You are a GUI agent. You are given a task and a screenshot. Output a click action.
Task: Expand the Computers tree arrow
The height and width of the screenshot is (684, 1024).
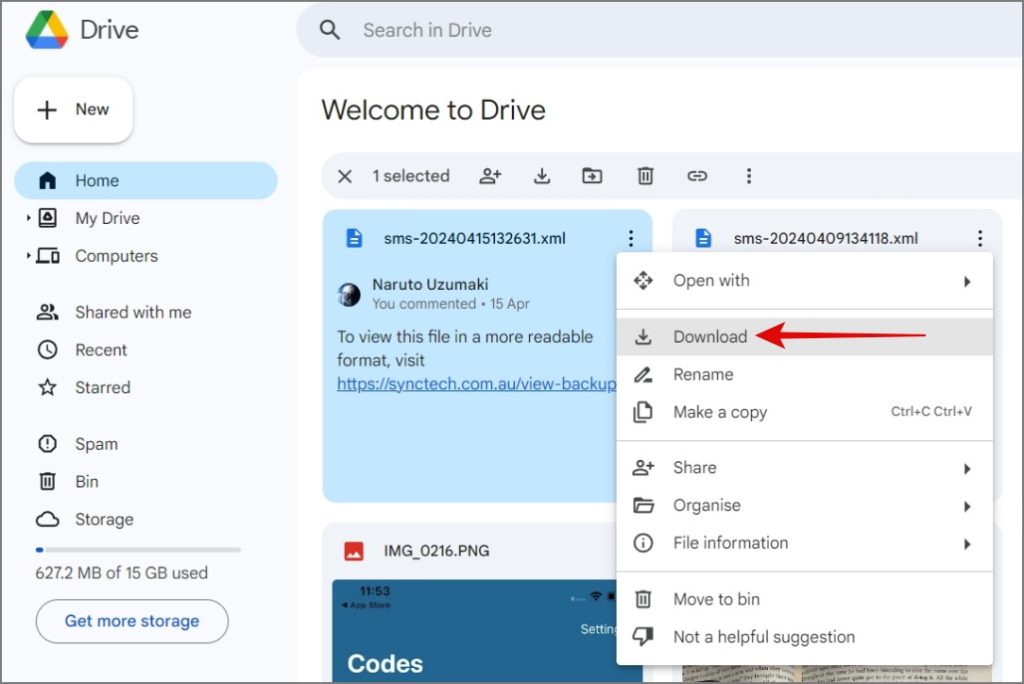(x=28, y=255)
